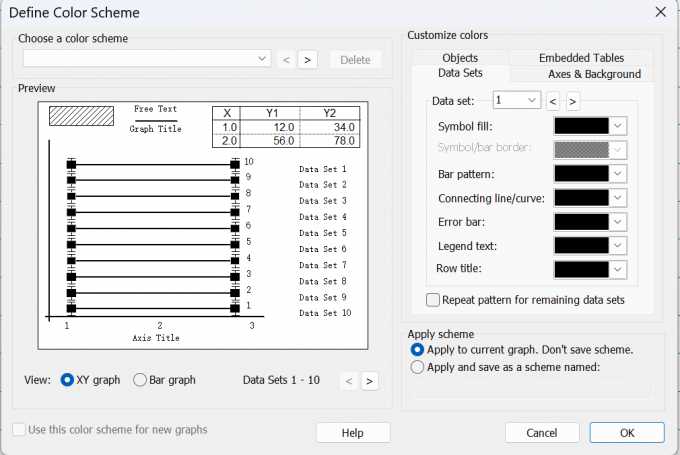Switch to the Objects tab
680x455 pixels.
pyautogui.click(x=460, y=58)
